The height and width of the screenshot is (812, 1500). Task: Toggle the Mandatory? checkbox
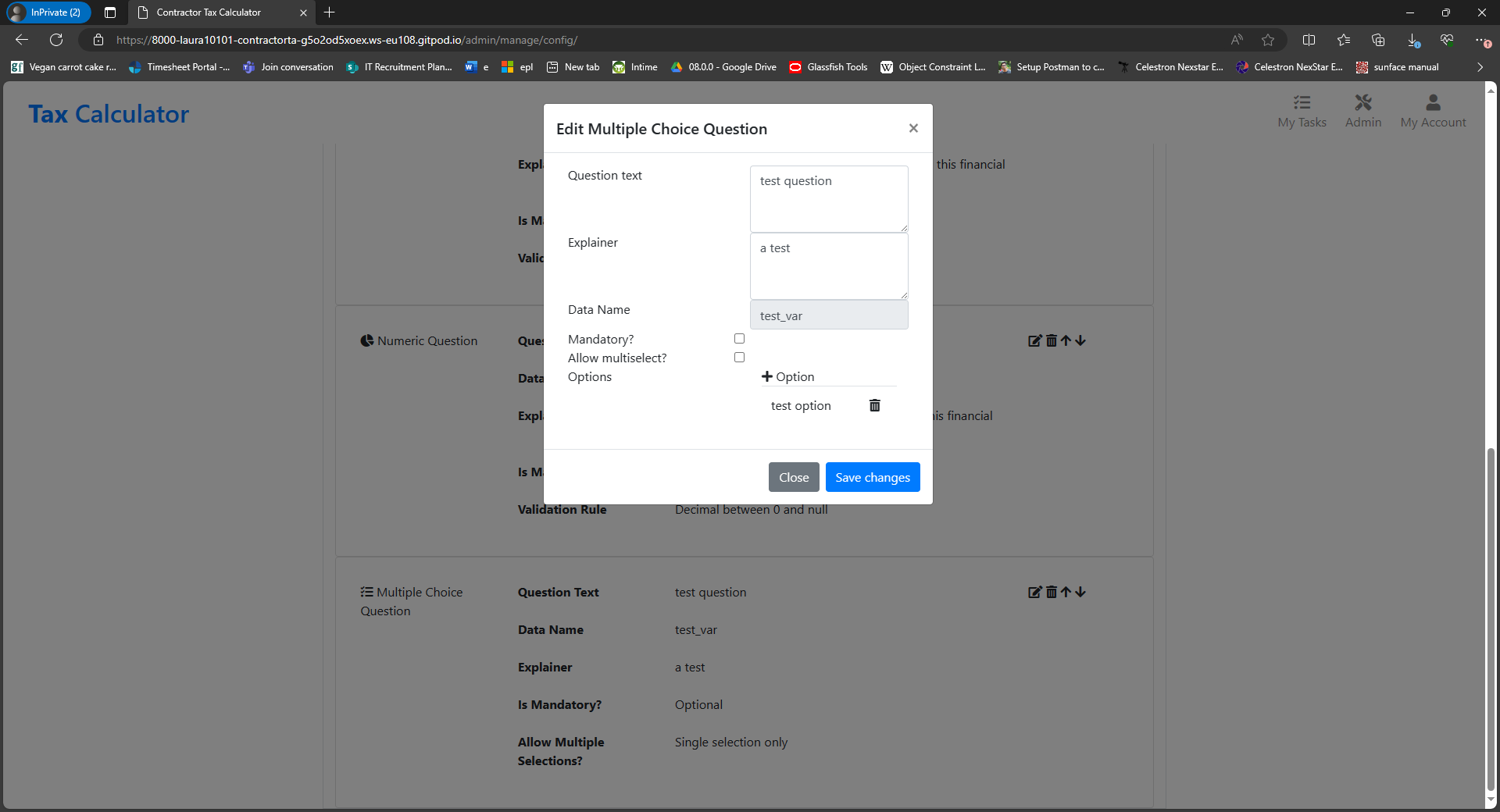pos(739,339)
